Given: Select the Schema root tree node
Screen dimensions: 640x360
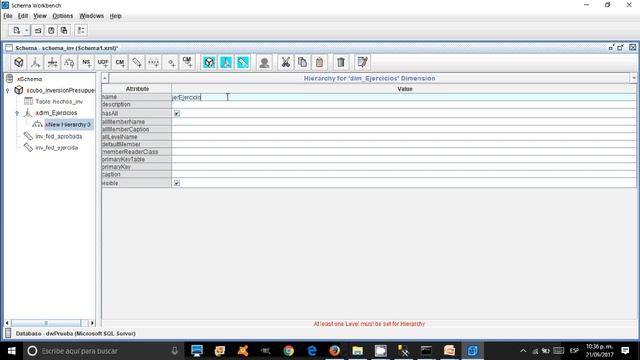Looking at the screenshot, I should 29,79.
